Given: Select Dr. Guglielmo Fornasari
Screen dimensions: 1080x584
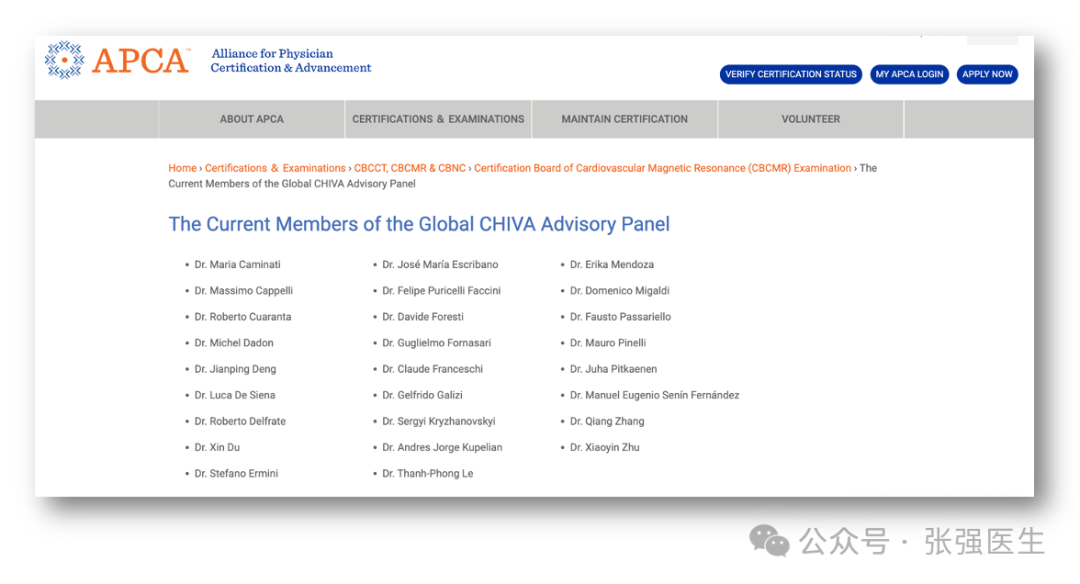Looking at the screenshot, I should pos(437,343).
